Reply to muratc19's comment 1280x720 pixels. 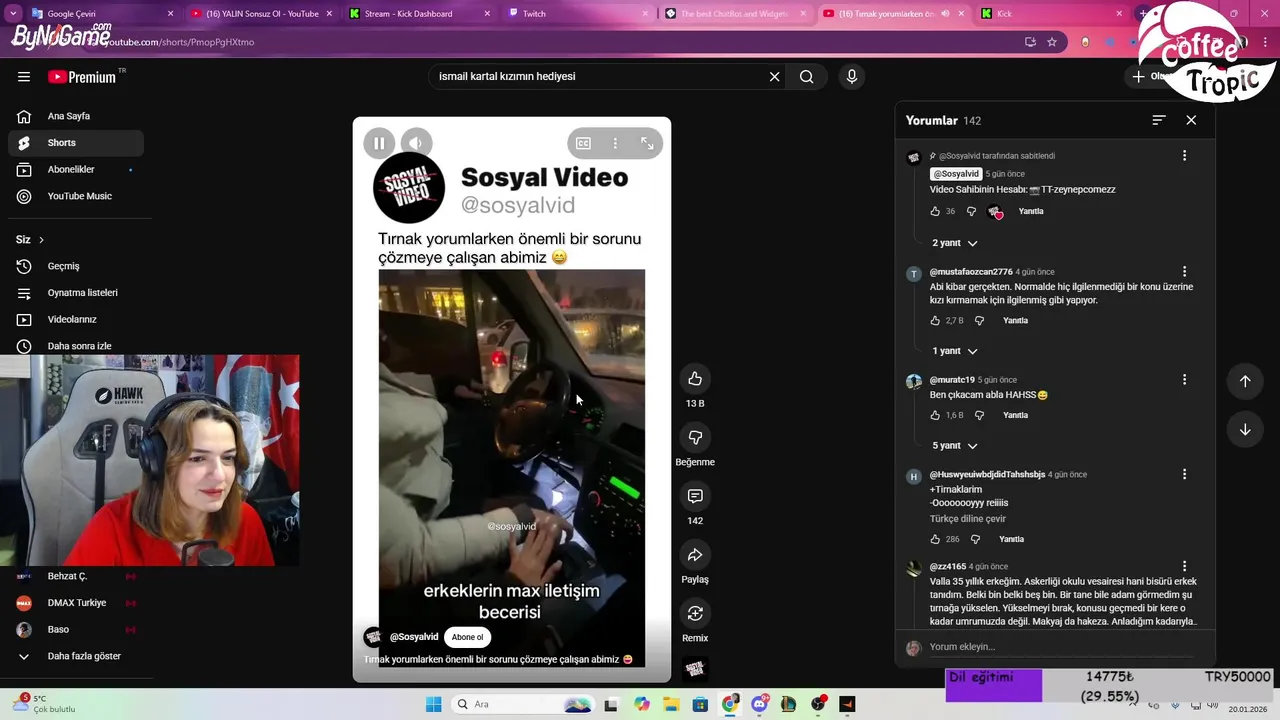[1015, 415]
